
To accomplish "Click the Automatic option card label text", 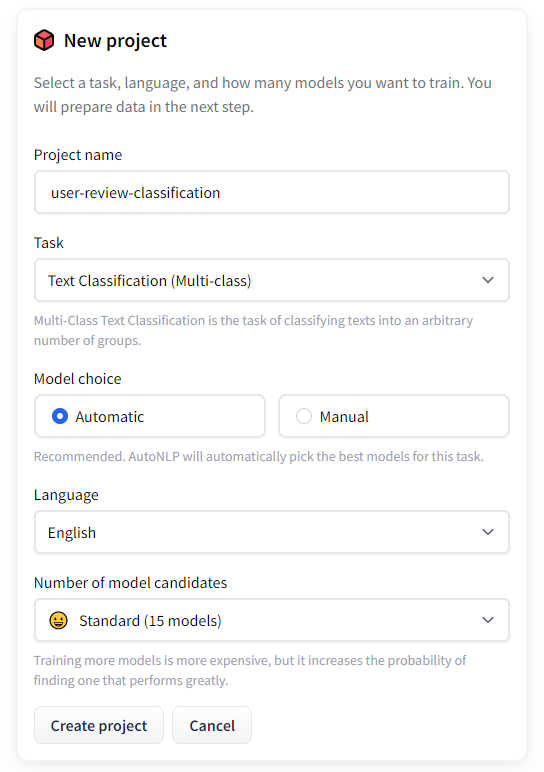I will 110,417.
